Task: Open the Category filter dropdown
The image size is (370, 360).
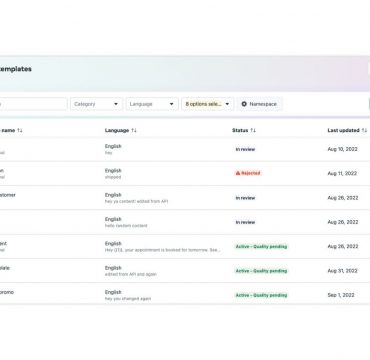Action: coord(96,104)
